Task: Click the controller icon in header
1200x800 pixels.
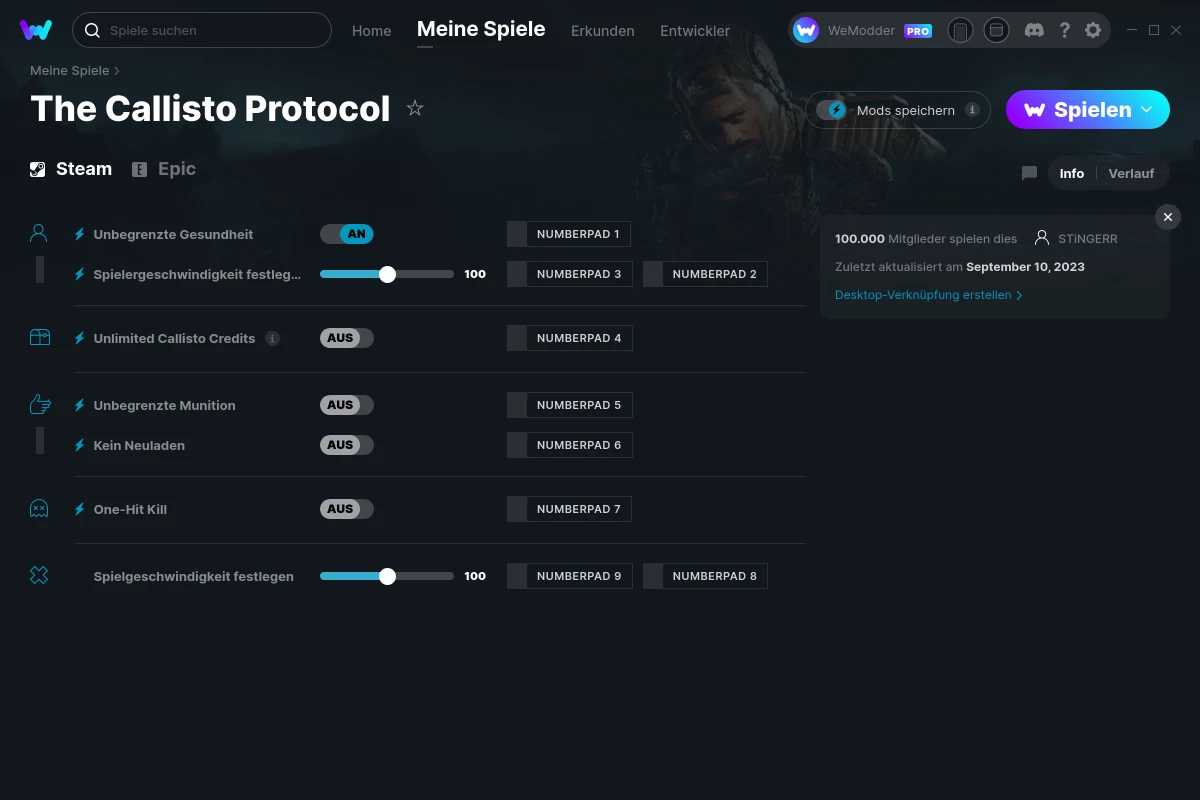Action: click(x=960, y=30)
